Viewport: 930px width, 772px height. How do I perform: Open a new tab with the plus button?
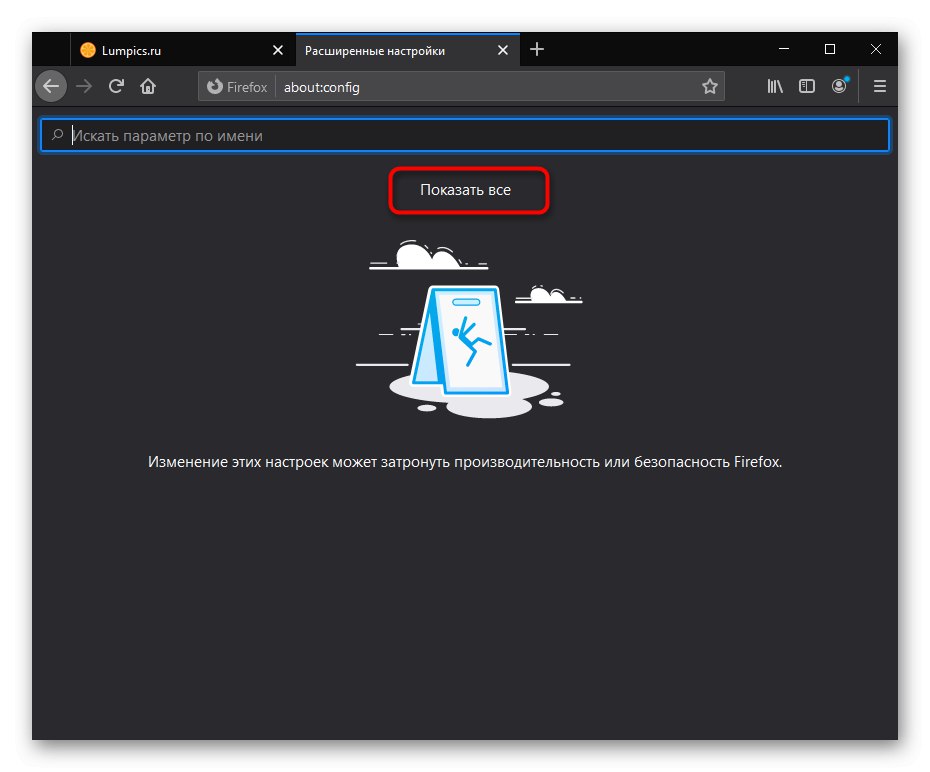538,49
